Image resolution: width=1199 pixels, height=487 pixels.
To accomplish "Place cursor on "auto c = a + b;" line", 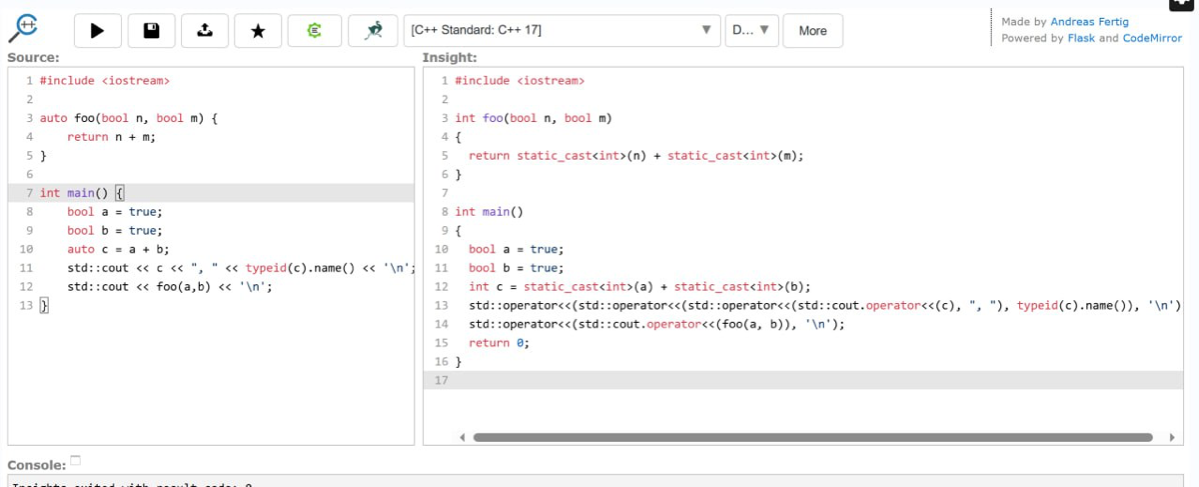I will (118, 249).
